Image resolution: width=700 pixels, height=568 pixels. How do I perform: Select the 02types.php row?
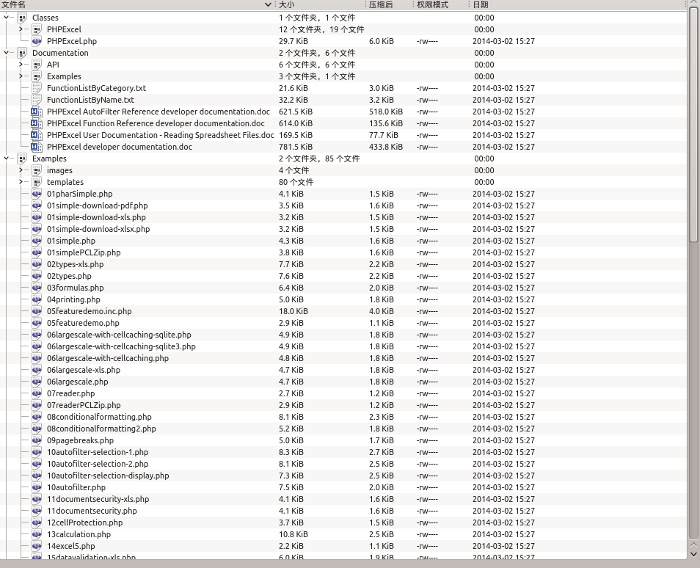(343, 276)
